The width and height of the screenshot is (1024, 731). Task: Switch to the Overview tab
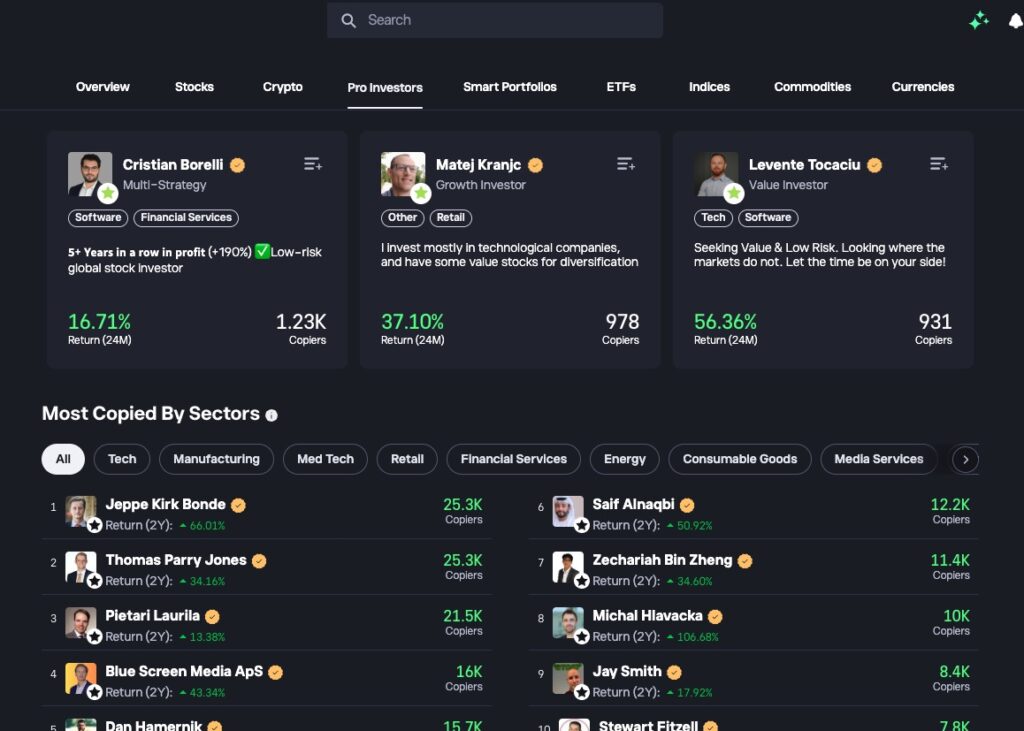pyautogui.click(x=103, y=87)
